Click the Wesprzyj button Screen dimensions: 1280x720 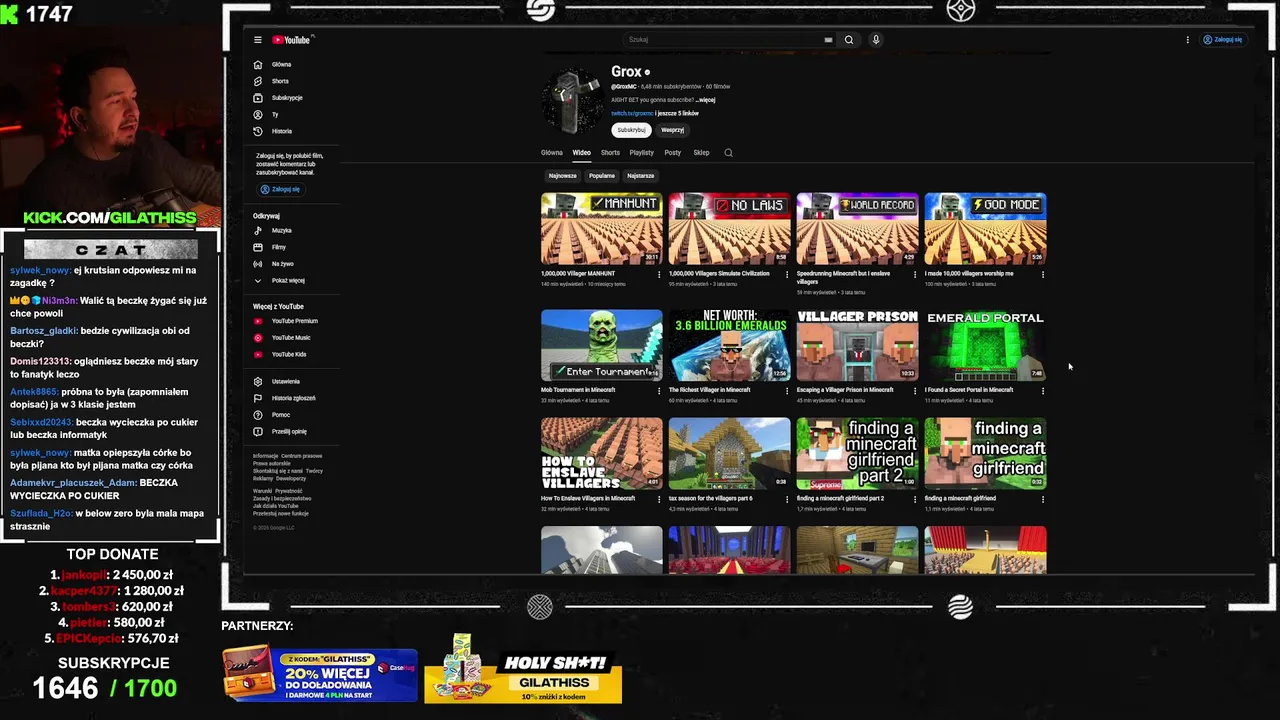[x=672, y=130]
